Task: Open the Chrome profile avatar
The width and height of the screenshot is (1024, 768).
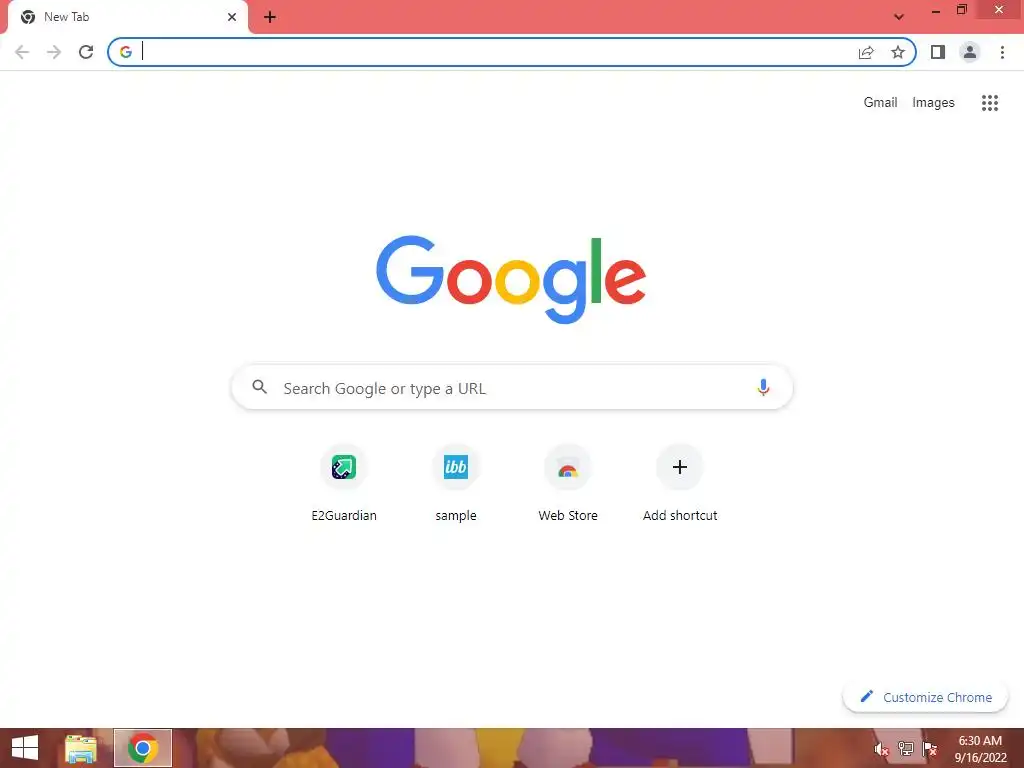Action: coord(970,52)
